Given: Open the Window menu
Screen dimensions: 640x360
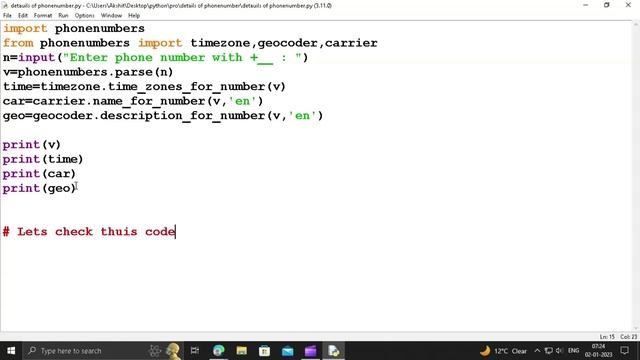Looking at the screenshot, I should 111,16.
